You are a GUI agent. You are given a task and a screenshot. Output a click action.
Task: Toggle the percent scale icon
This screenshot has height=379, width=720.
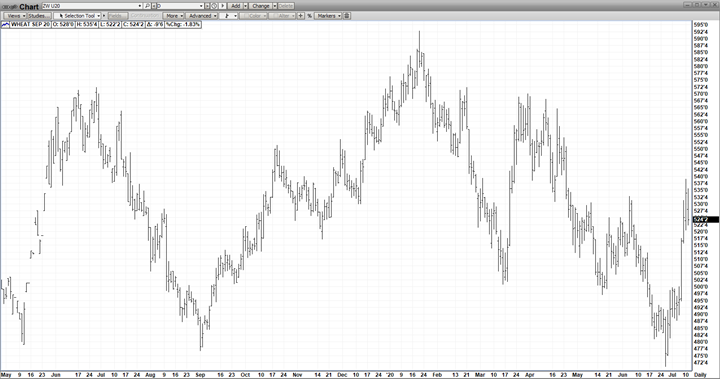[x=309, y=16]
